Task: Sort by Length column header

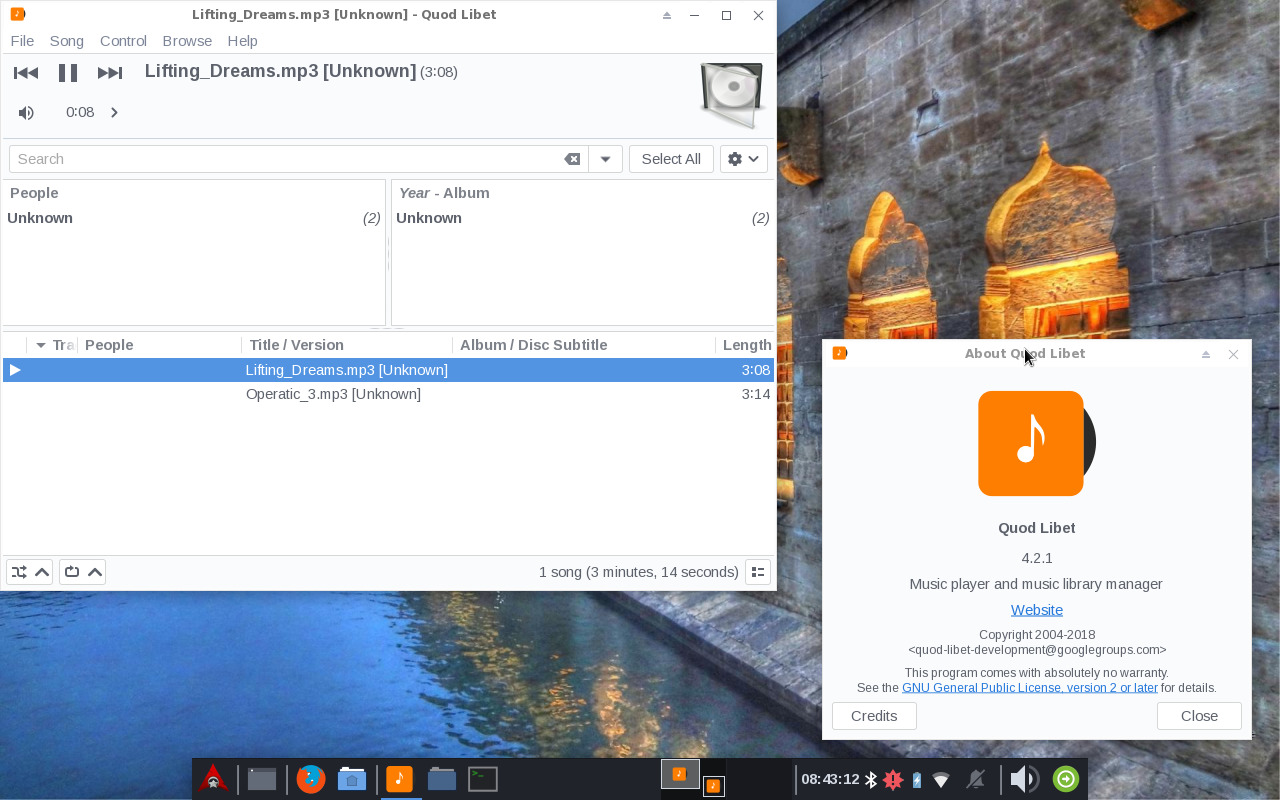Action: tap(746, 345)
